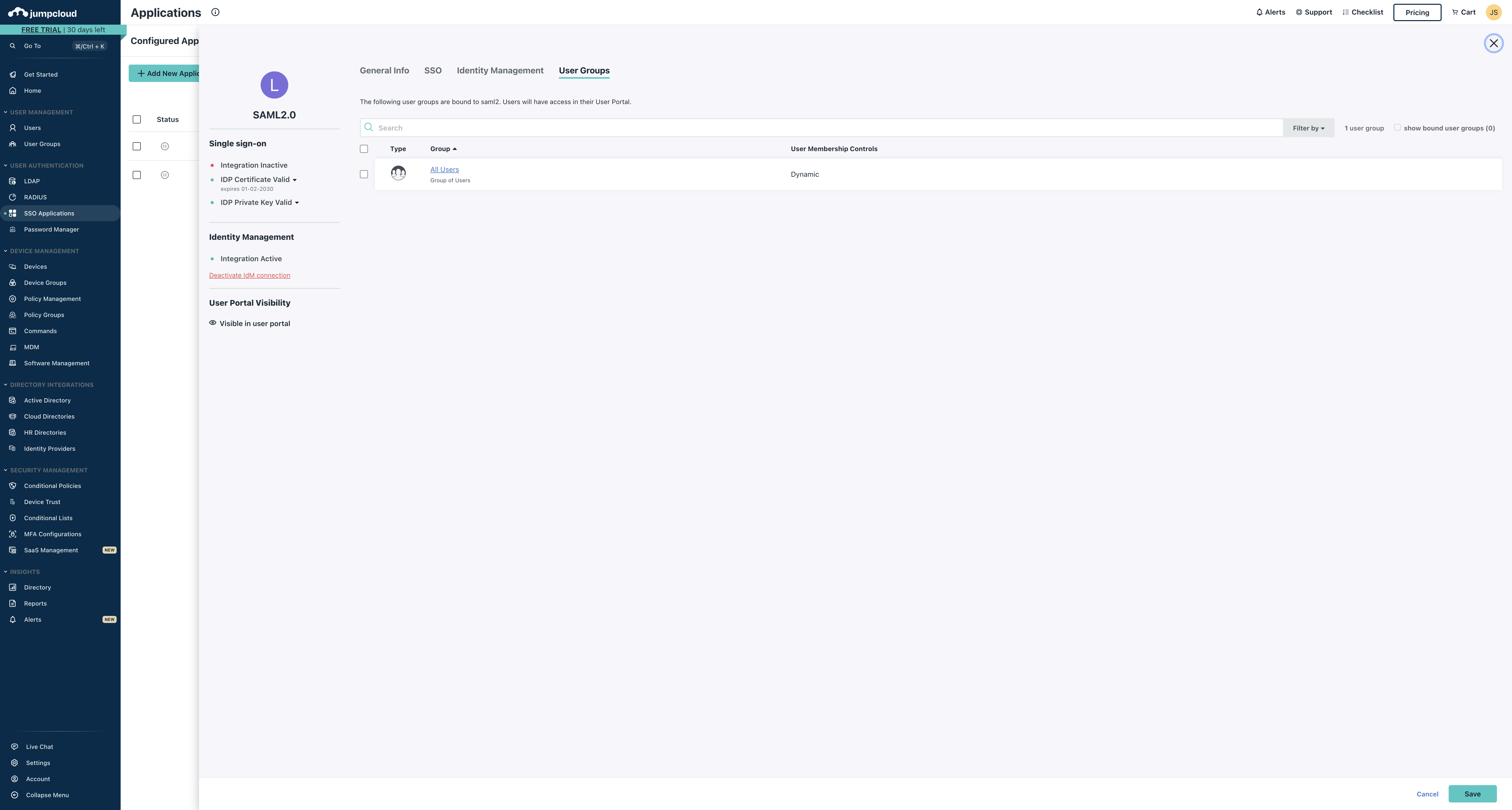Image resolution: width=1512 pixels, height=810 pixels.
Task: Click the MFA Configurations icon
Action: 12,534
